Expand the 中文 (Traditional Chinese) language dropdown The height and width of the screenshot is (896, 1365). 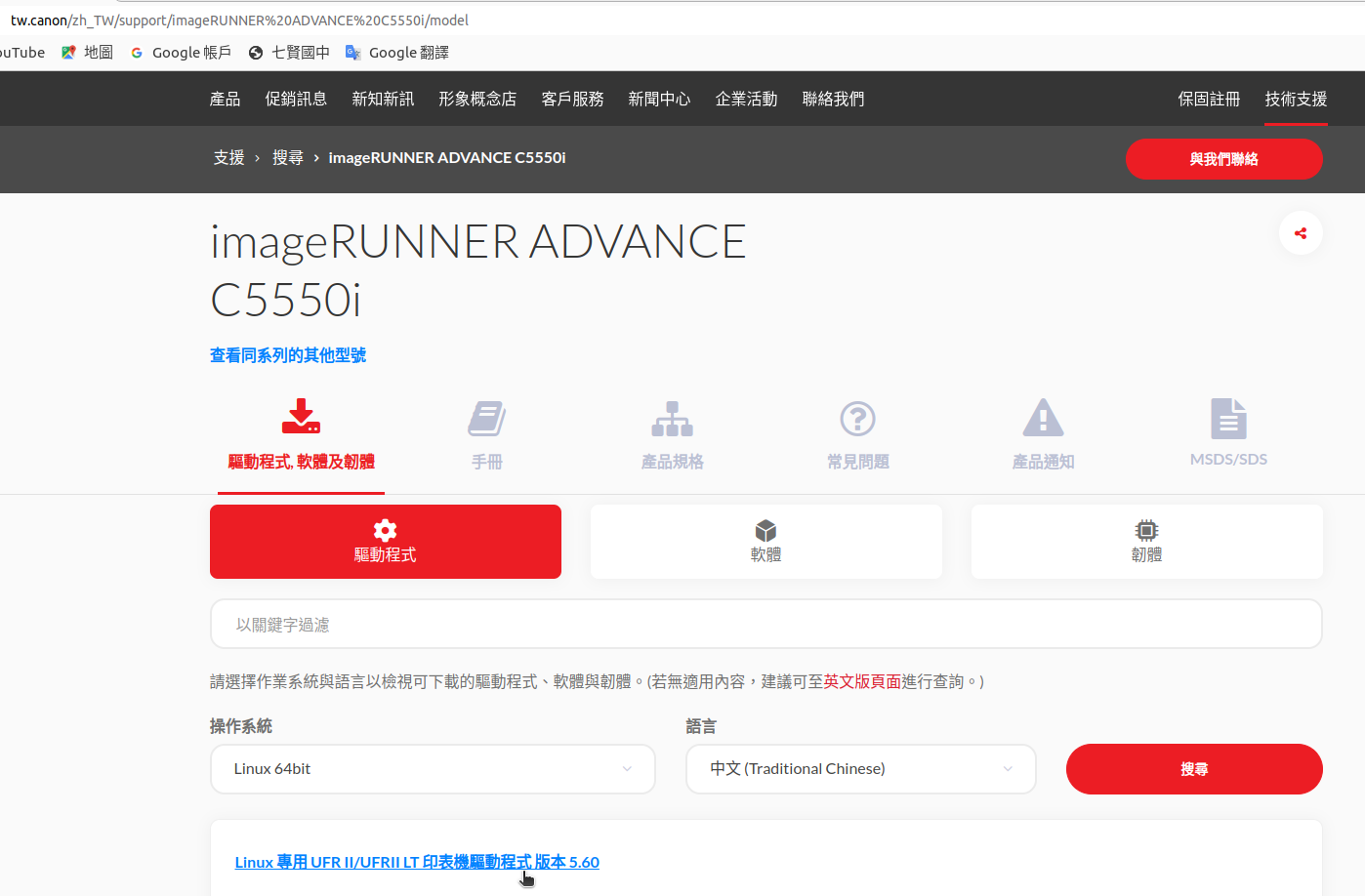pyautogui.click(x=861, y=769)
